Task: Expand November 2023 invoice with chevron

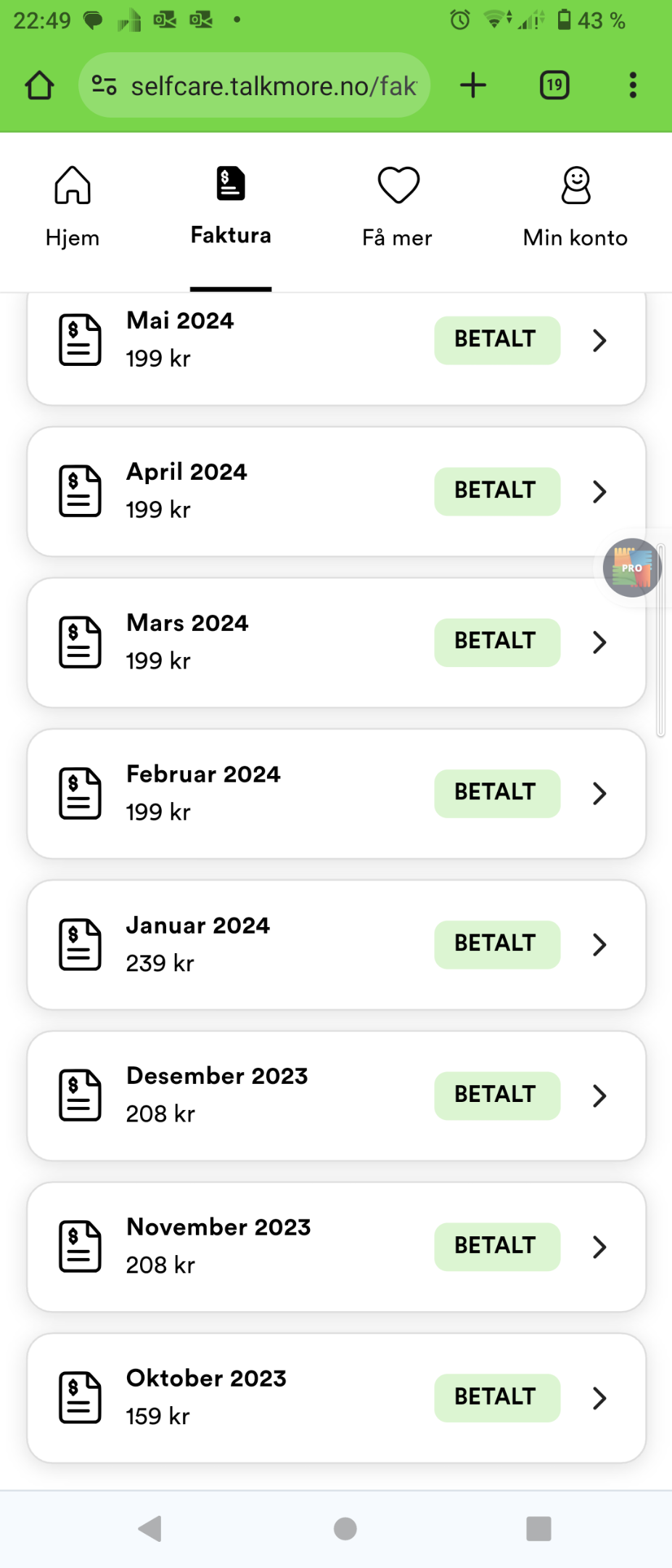Action: pyautogui.click(x=599, y=1246)
